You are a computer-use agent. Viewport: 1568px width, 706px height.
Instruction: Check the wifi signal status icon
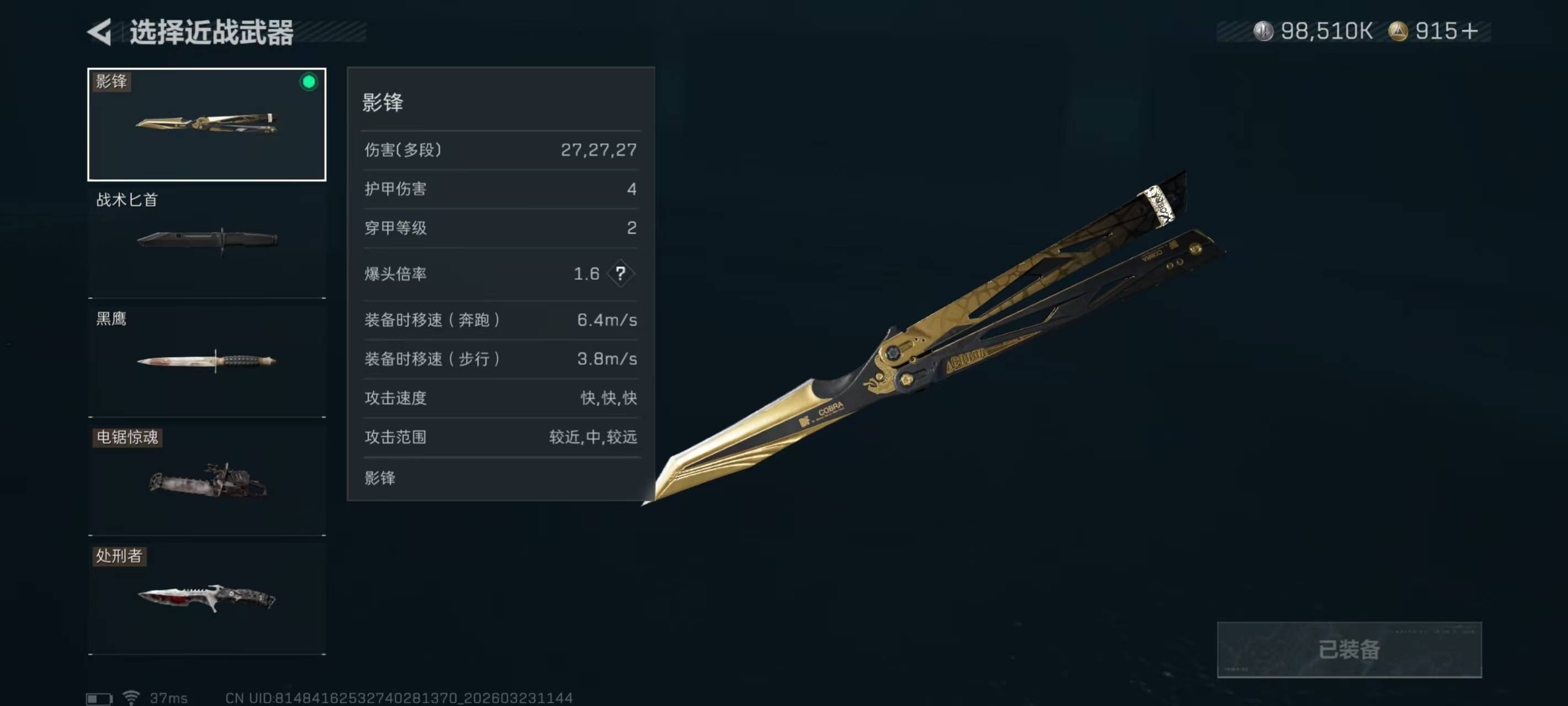coord(131,697)
